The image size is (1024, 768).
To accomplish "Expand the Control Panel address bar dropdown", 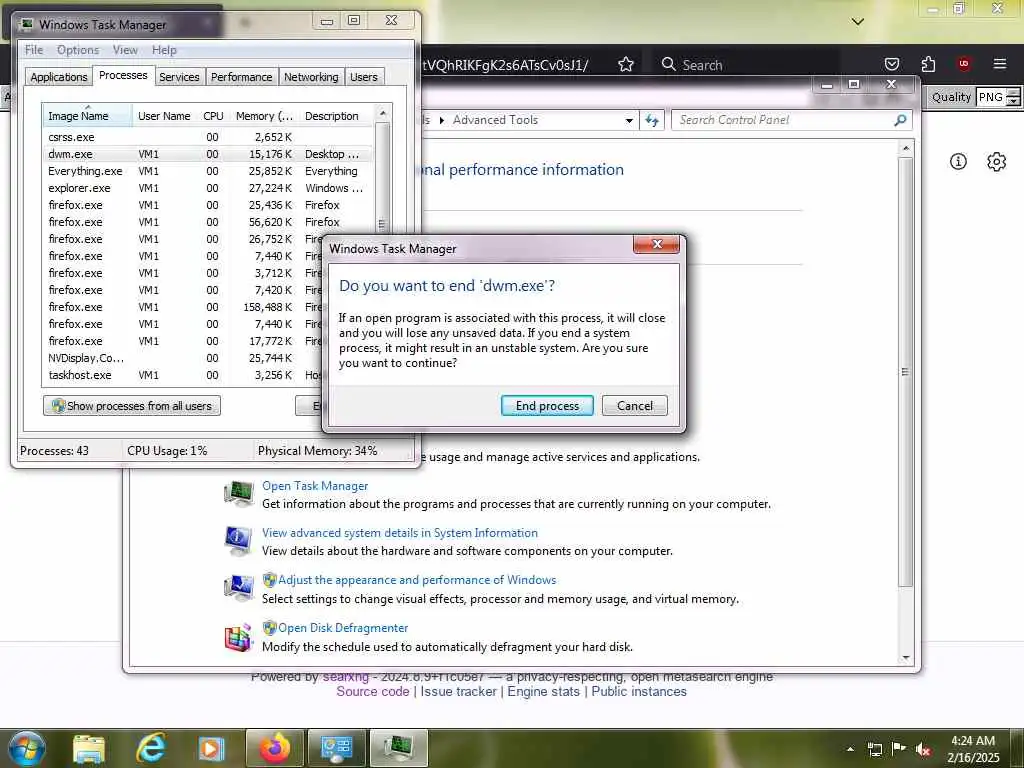I will pos(629,120).
